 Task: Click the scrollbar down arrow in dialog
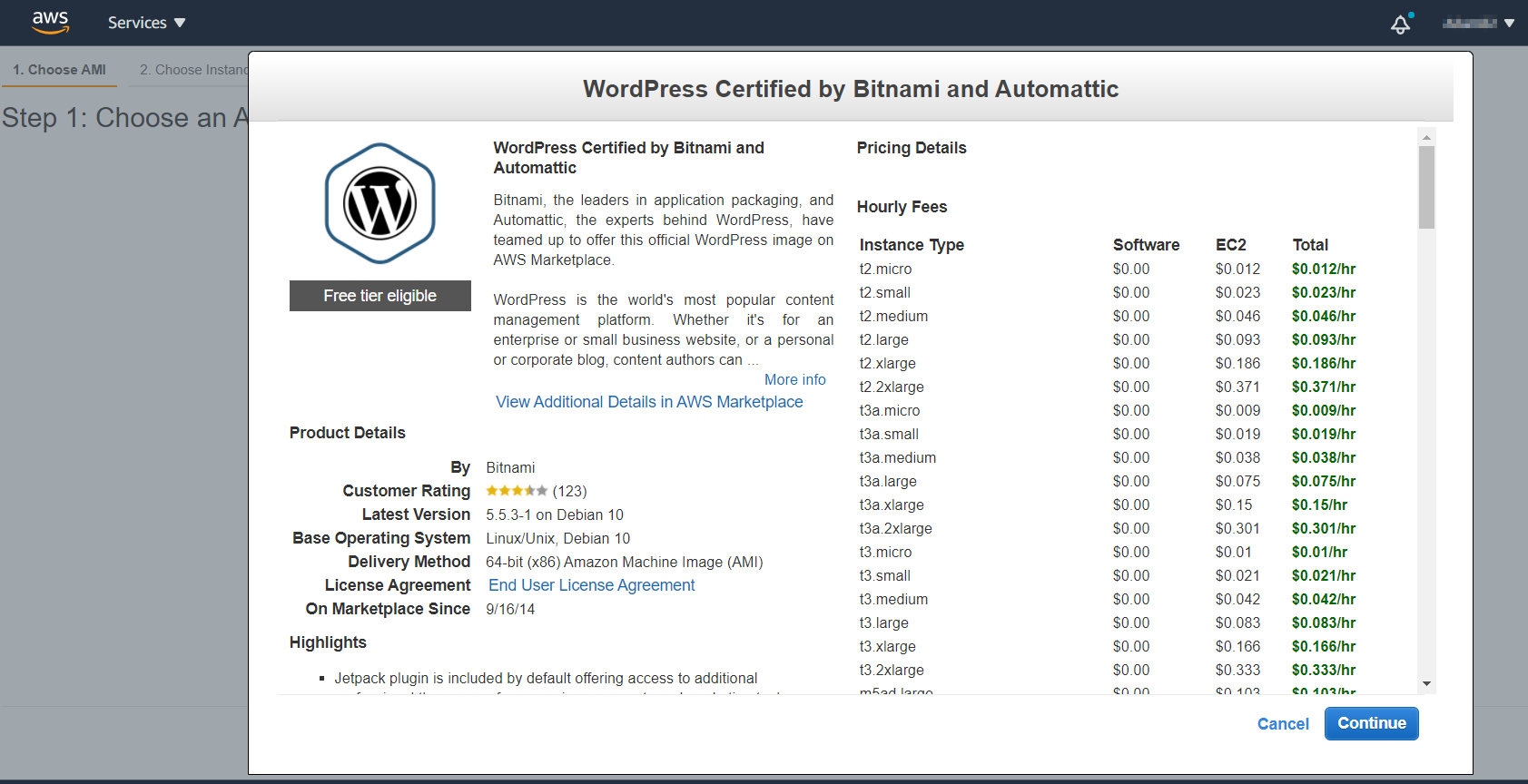(x=1426, y=684)
